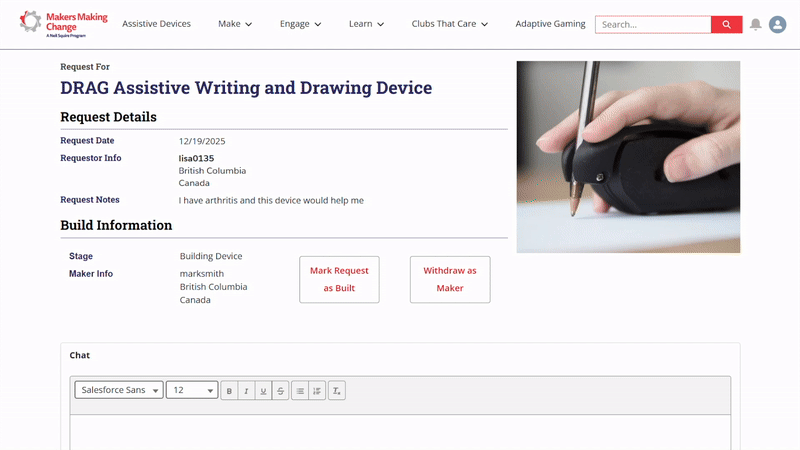The height and width of the screenshot is (450, 800).
Task: Click the Request Details heading
Action: pyautogui.click(x=108, y=117)
